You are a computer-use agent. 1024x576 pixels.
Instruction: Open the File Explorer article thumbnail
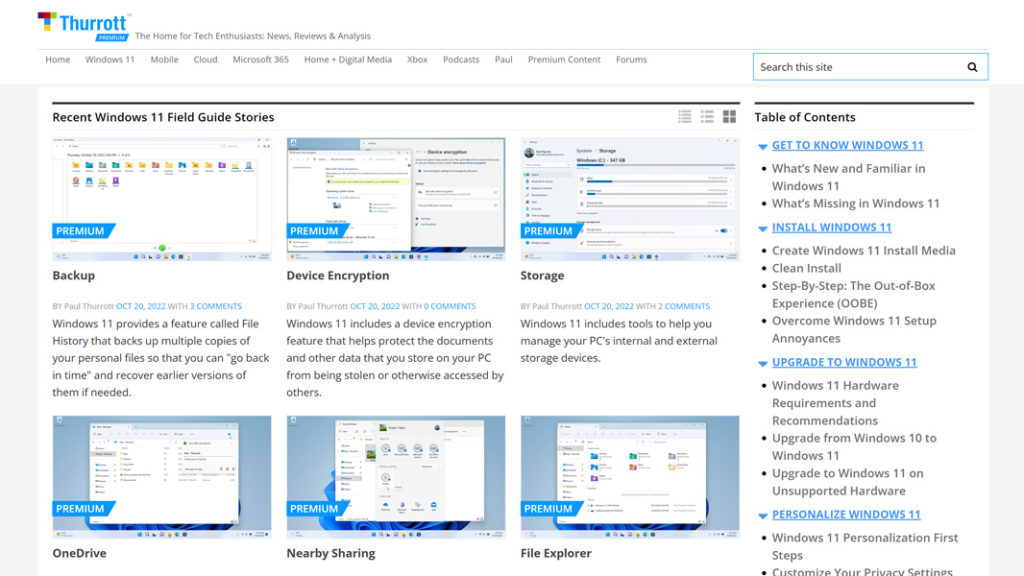(630, 477)
